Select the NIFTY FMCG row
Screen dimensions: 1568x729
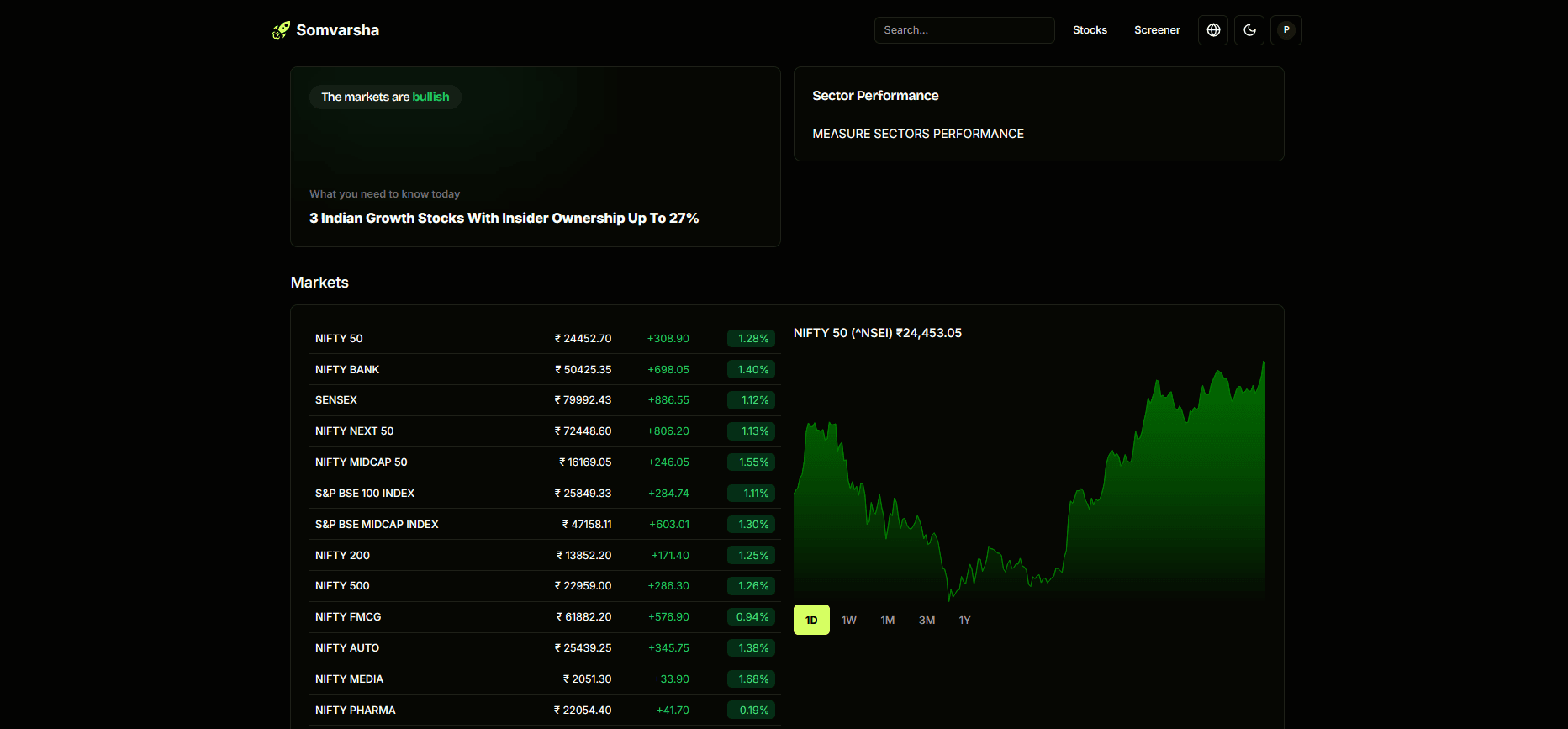coord(545,617)
